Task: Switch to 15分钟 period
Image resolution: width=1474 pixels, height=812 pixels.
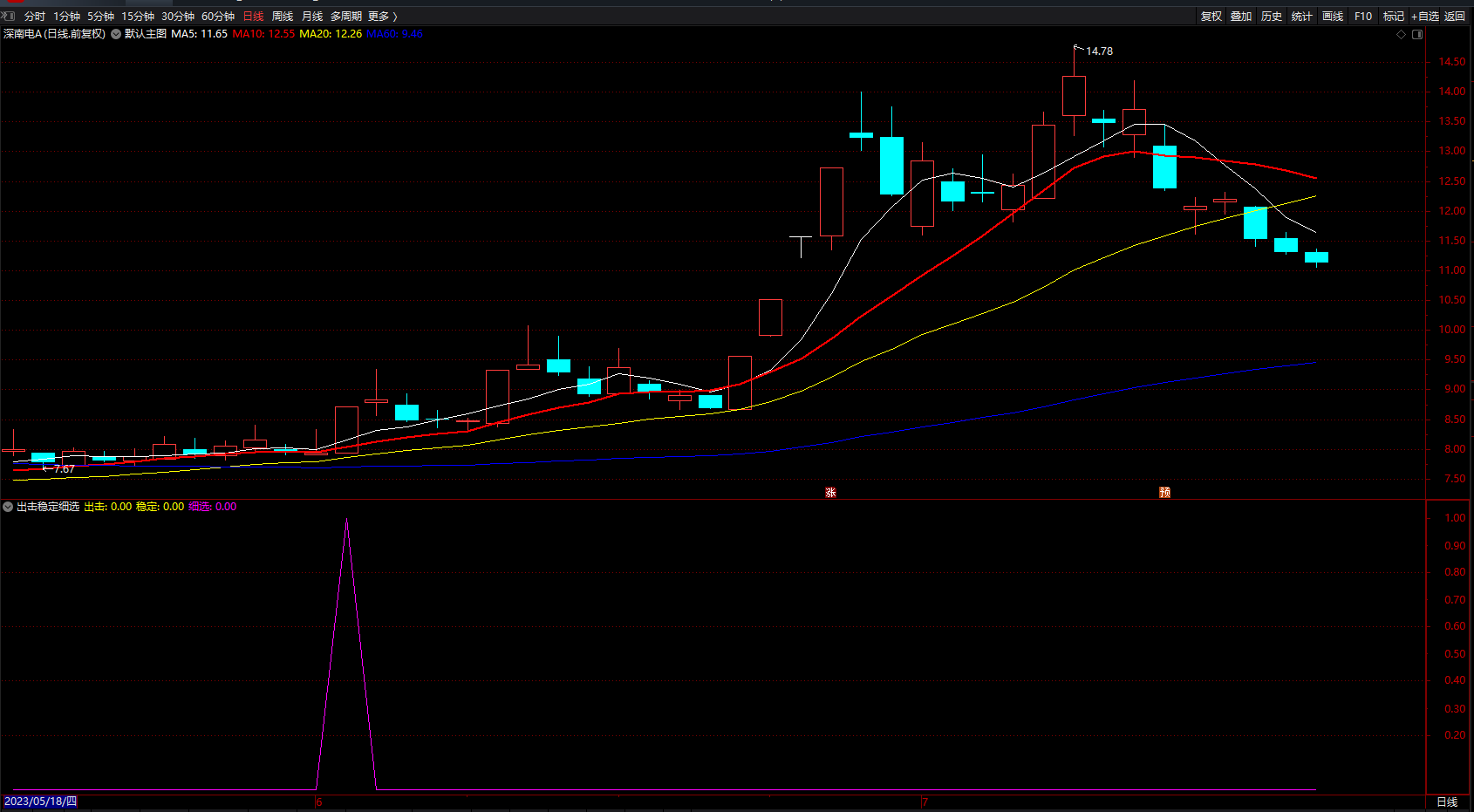Action: tap(138, 17)
